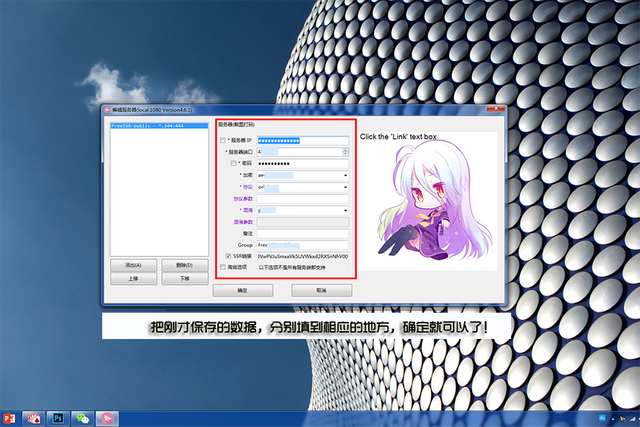Screen dimensions: 640x427
Task: Click the 删除(D) delete button
Action: pos(185,265)
